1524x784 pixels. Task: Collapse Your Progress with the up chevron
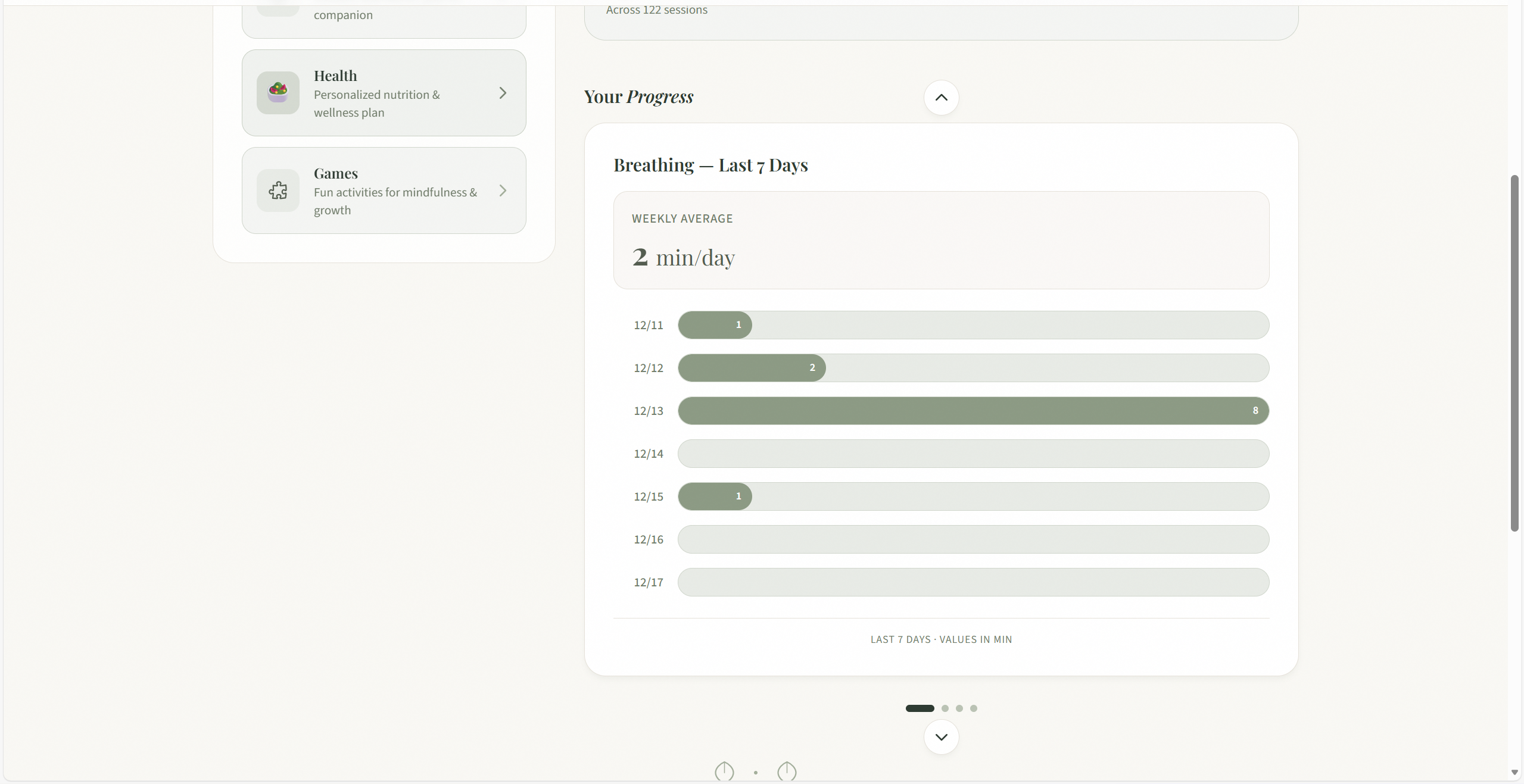coord(941,98)
